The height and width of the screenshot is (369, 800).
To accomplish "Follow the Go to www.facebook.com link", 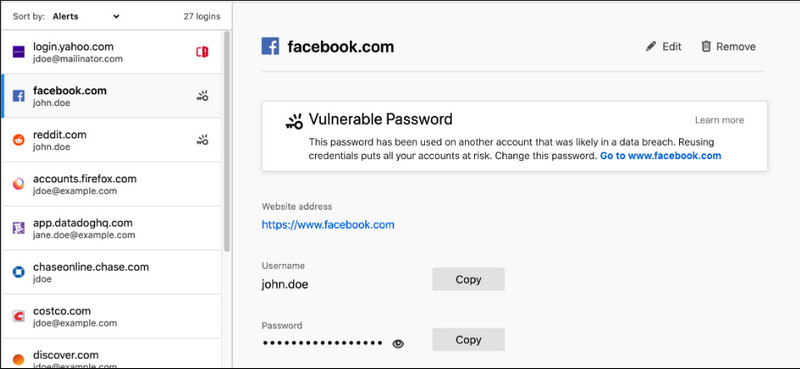I will [x=661, y=156].
